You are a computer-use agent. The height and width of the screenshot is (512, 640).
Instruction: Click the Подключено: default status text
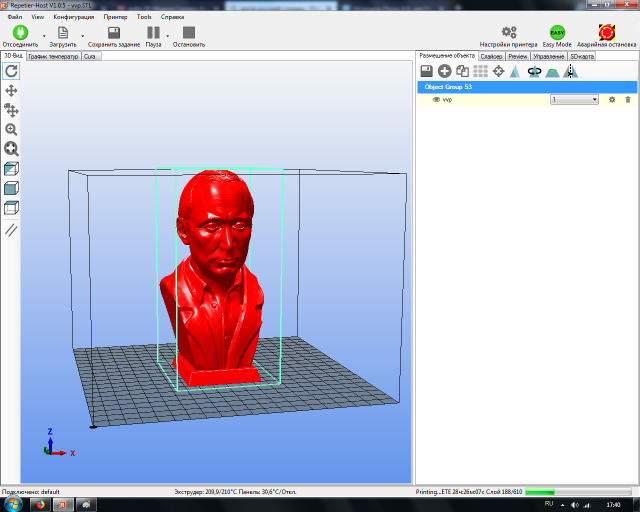[x=31, y=492]
